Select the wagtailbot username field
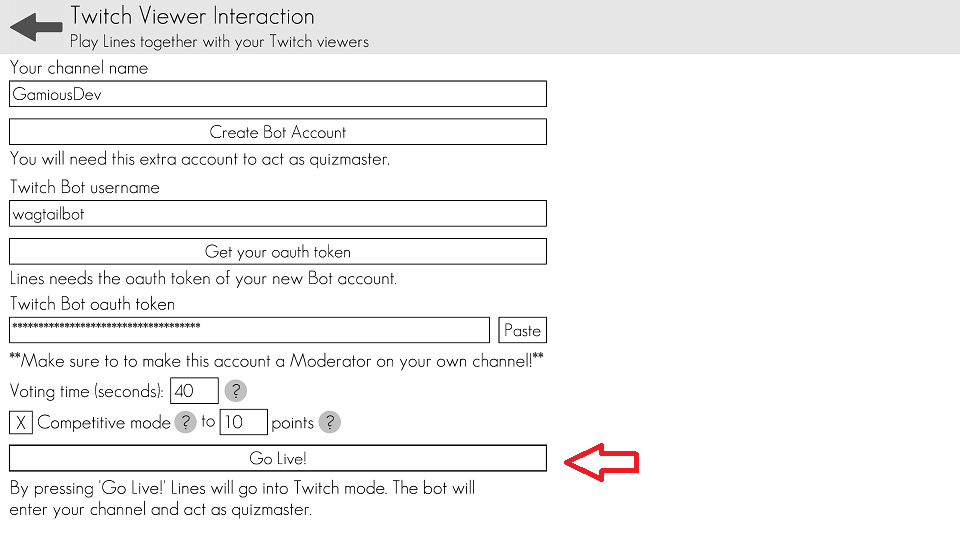 pyautogui.click(x=278, y=213)
